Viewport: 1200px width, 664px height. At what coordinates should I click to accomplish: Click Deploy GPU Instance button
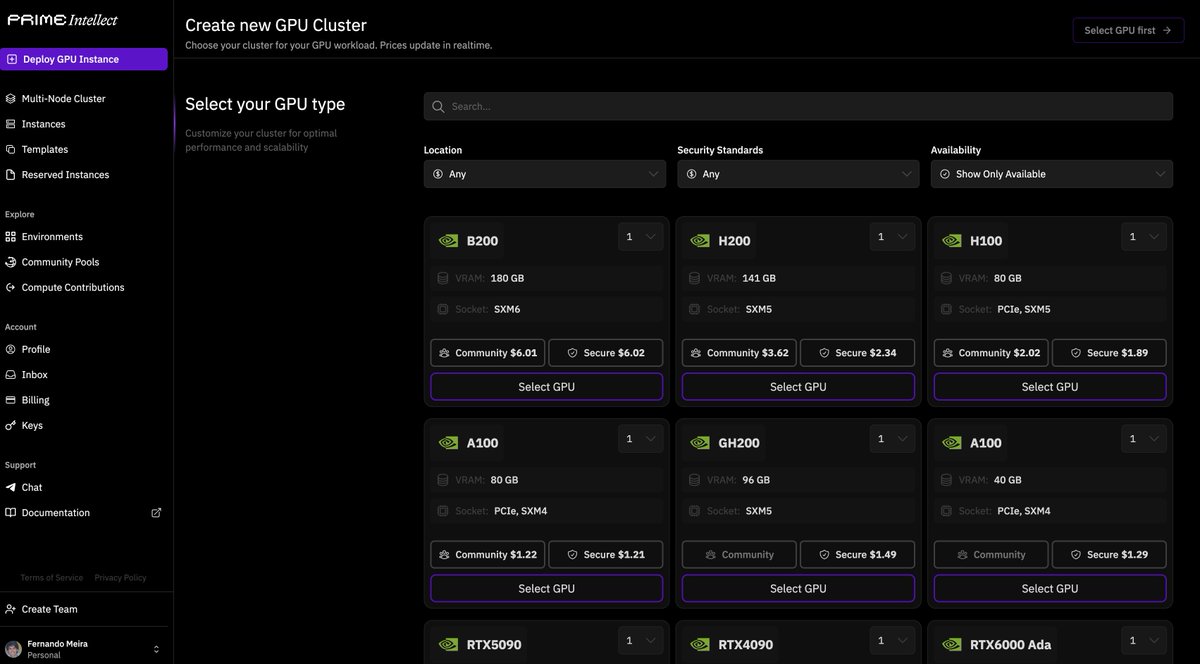click(84, 59)
